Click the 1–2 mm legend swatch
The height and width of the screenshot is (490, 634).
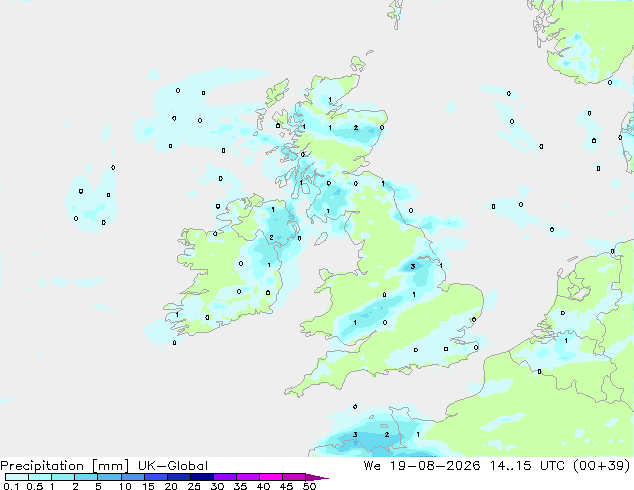point(63,477)
